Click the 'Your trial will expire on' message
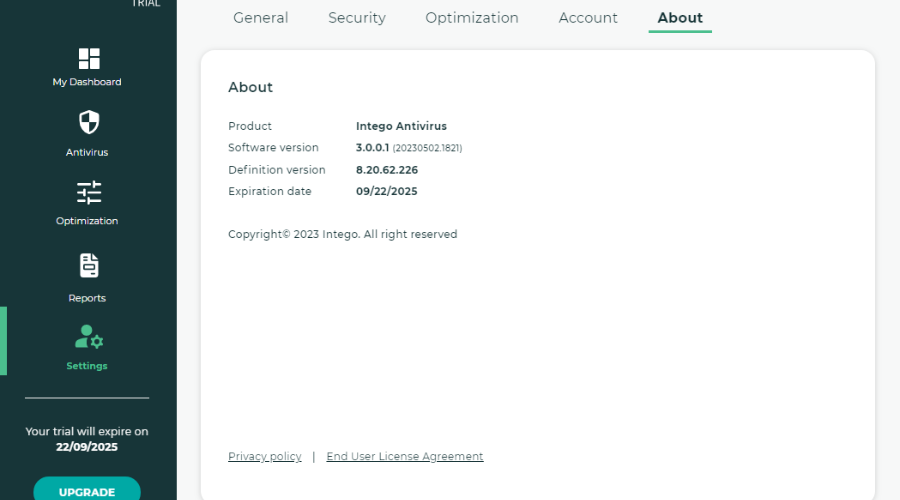 87,431
